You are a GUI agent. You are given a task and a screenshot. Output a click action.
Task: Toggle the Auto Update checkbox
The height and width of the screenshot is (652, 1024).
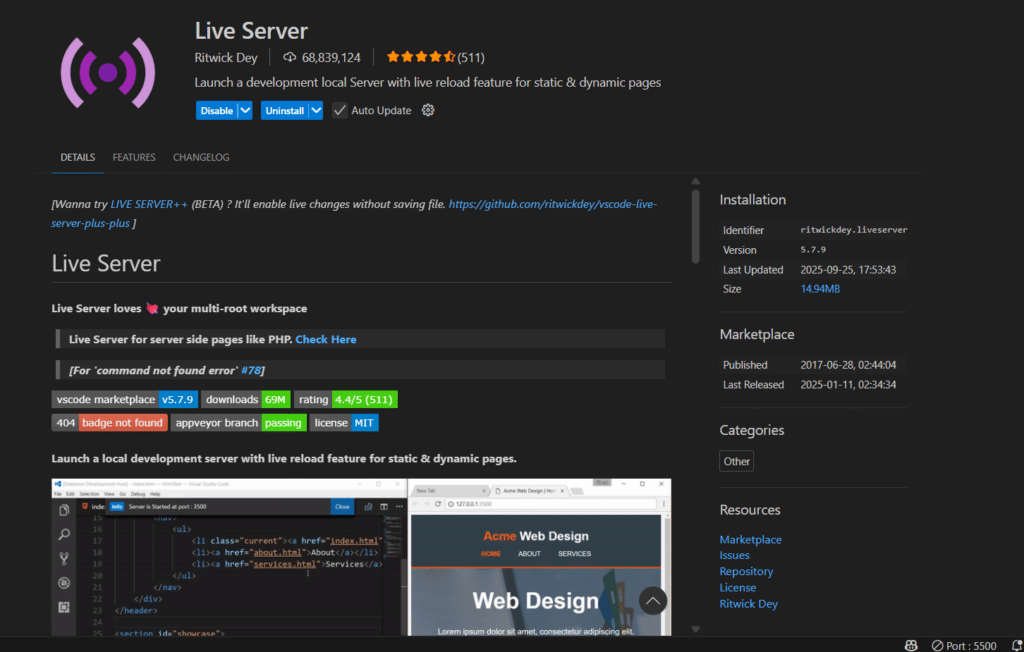point(340,110)
